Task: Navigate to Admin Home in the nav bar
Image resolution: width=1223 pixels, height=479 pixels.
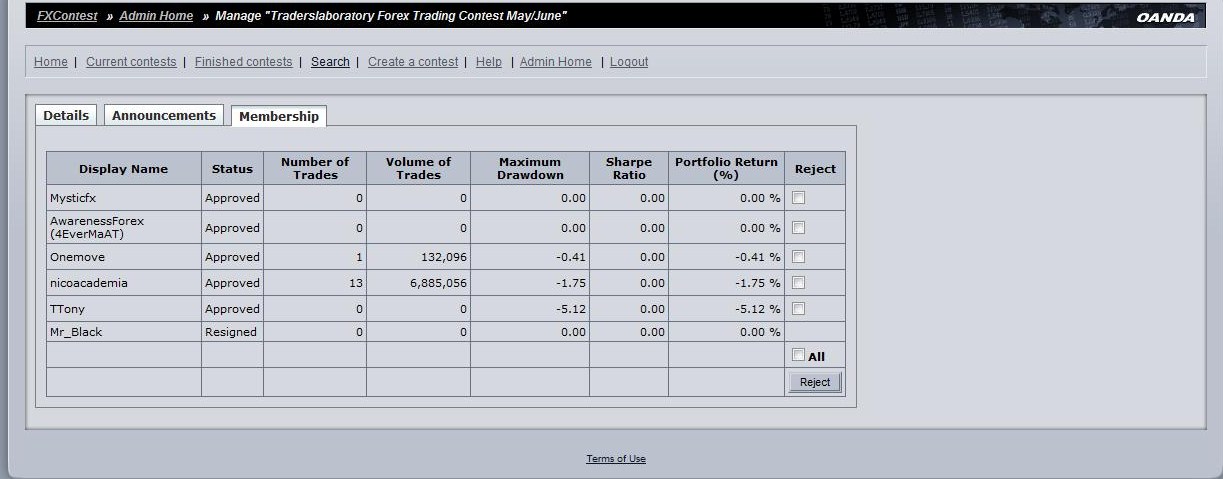Action: pyautogui.click(x=556, y=62)
